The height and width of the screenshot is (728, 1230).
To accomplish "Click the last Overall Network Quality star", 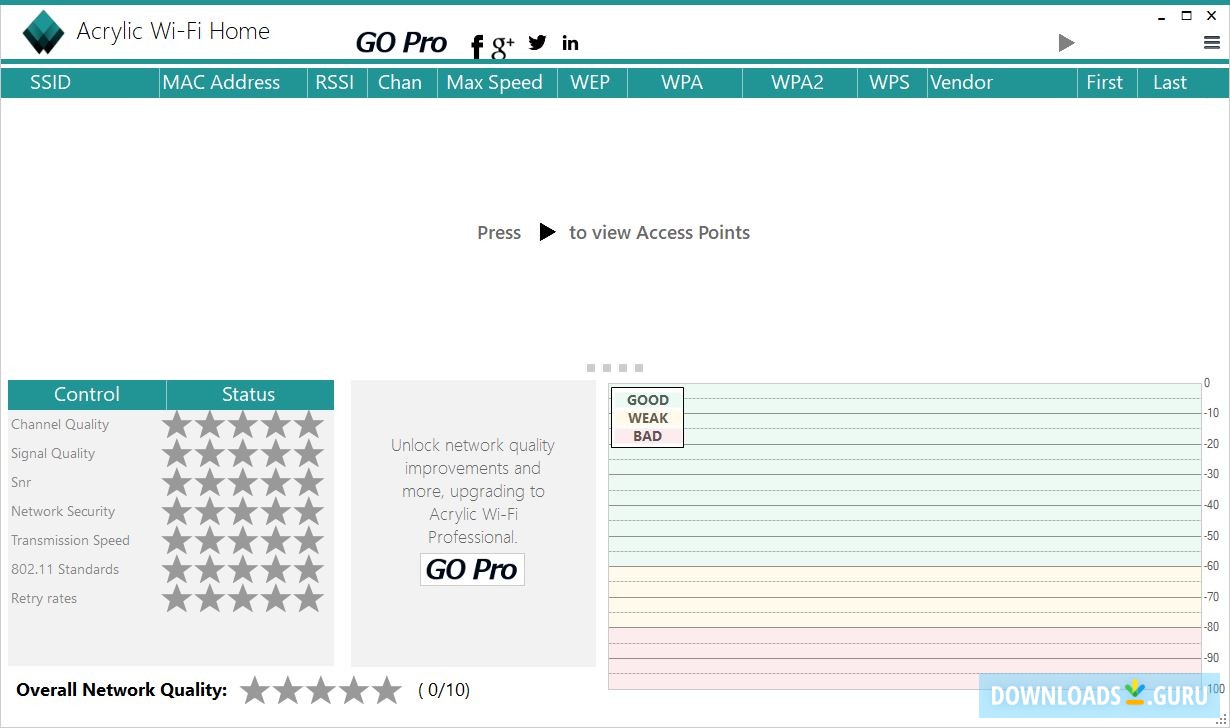I will pyautogui.click(x=387, y=690).
